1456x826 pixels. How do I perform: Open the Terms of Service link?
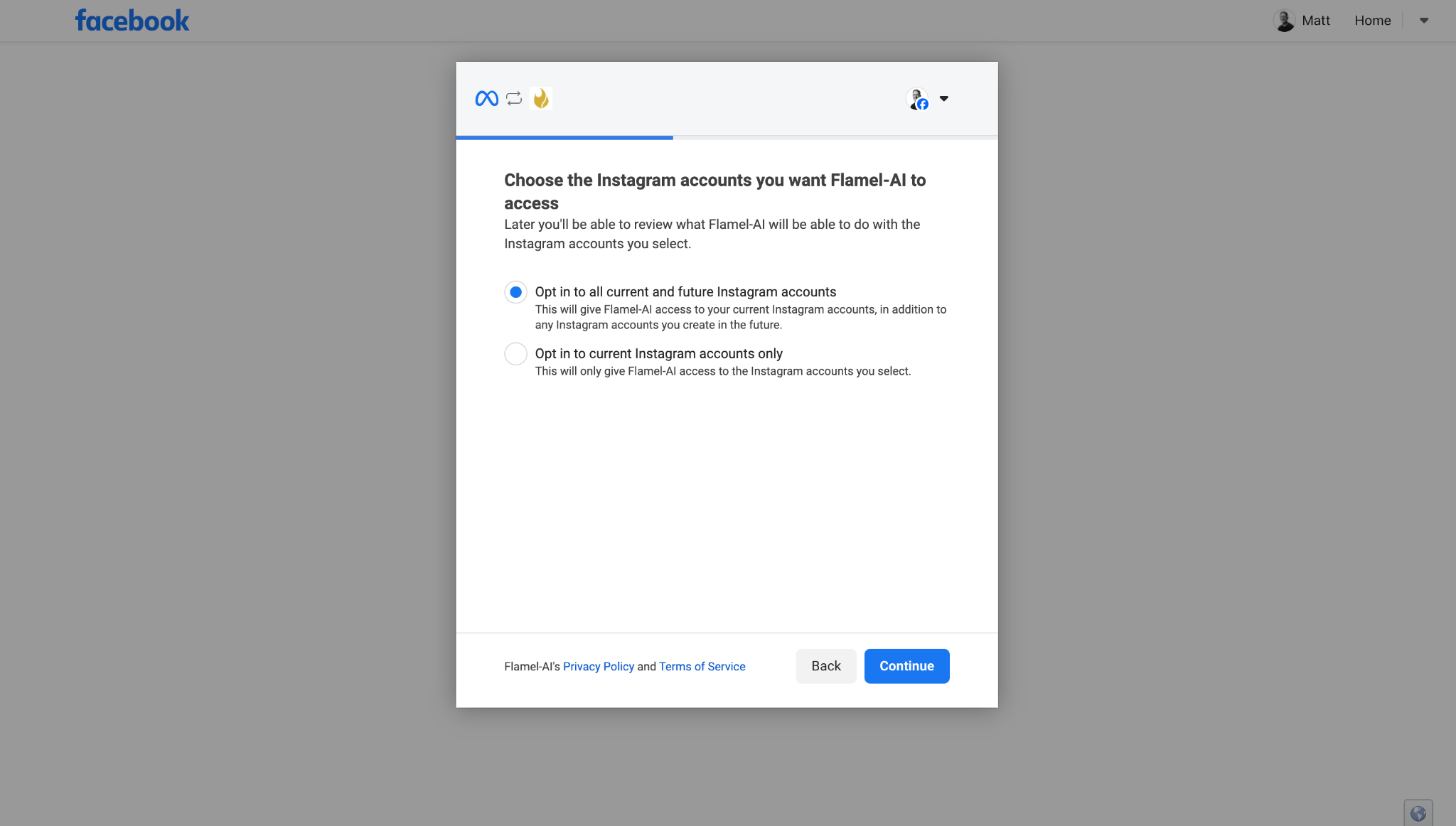click(702, 667)
